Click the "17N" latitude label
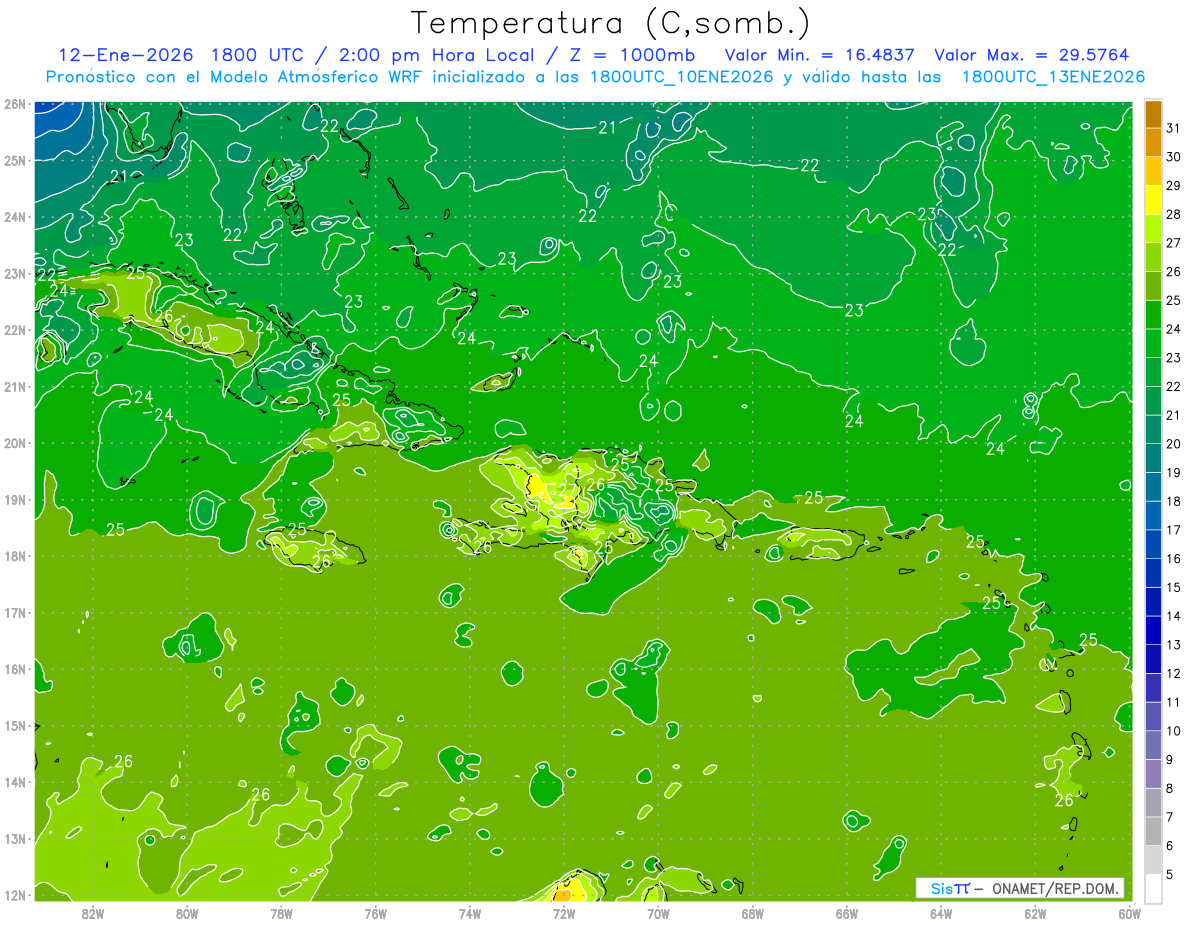The width and height of the screenshot is (1200, 927). (x=14, y=613)
